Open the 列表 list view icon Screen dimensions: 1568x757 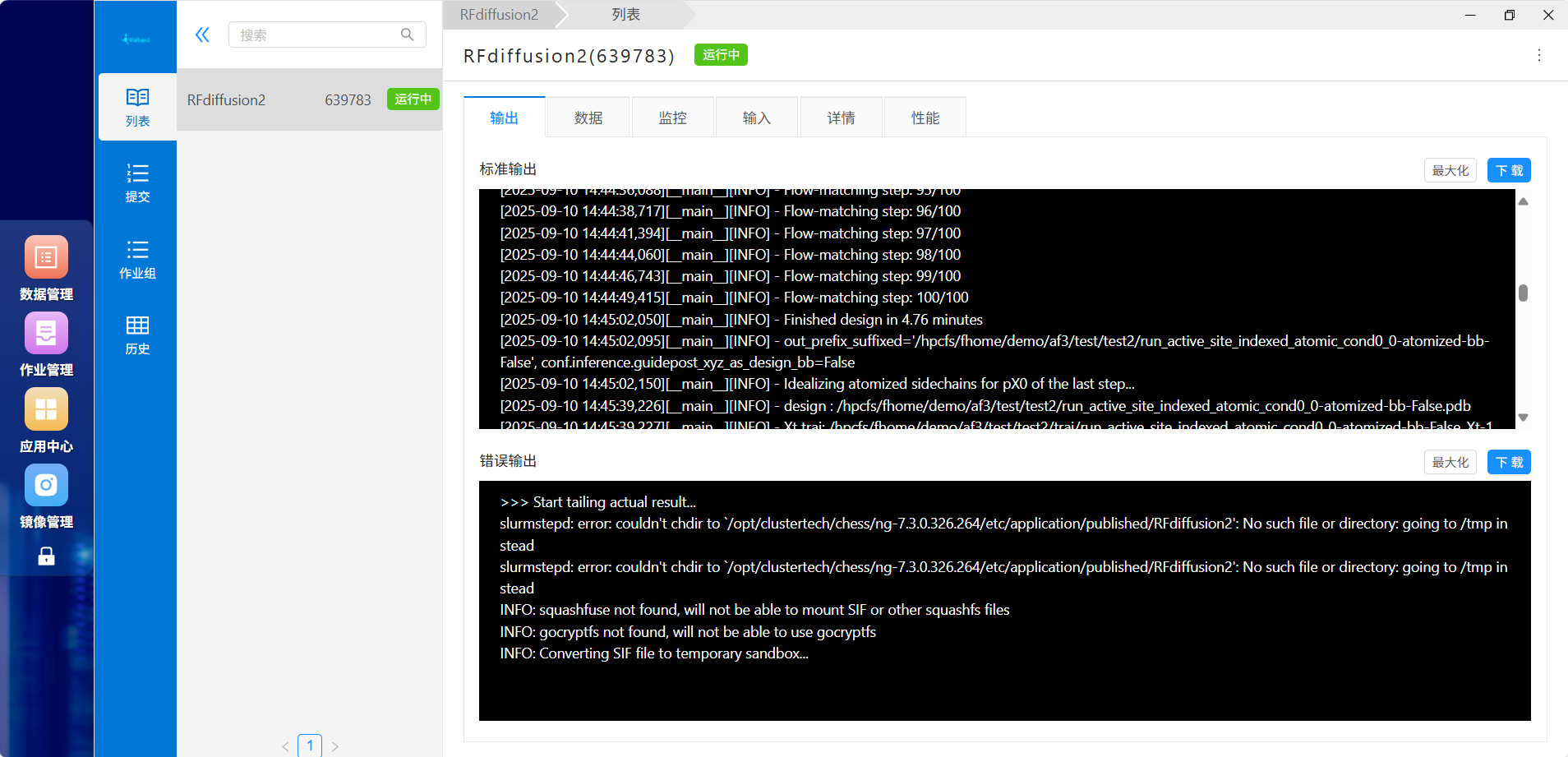coord(137,108)
